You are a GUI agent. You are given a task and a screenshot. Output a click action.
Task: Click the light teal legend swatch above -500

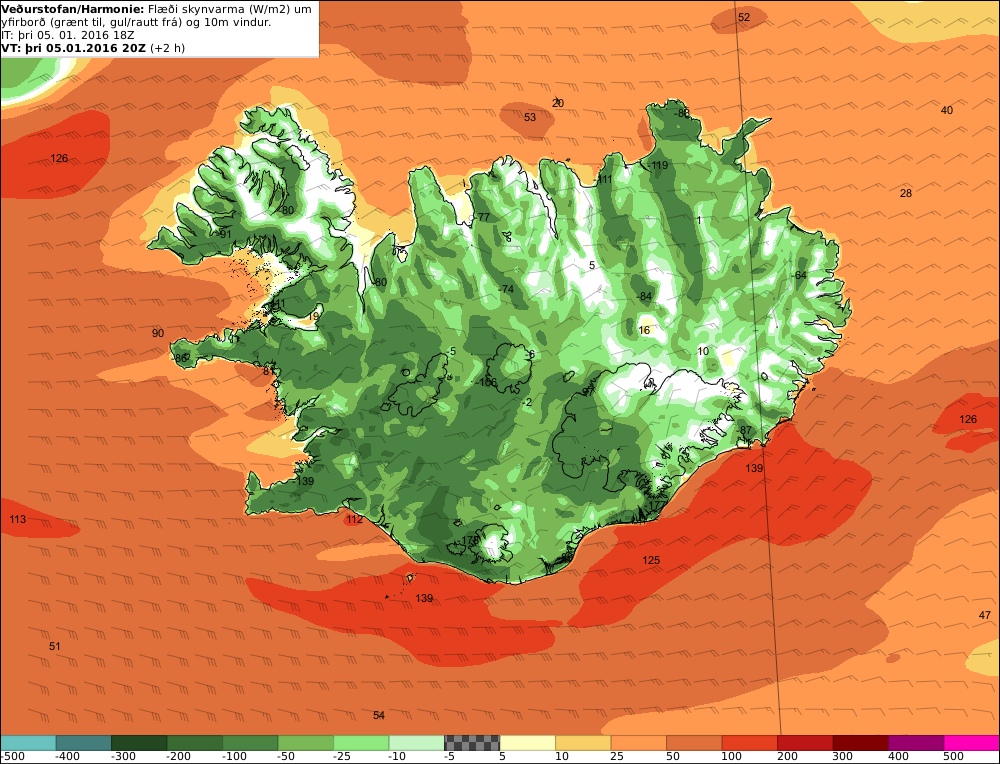click(28, 742)
